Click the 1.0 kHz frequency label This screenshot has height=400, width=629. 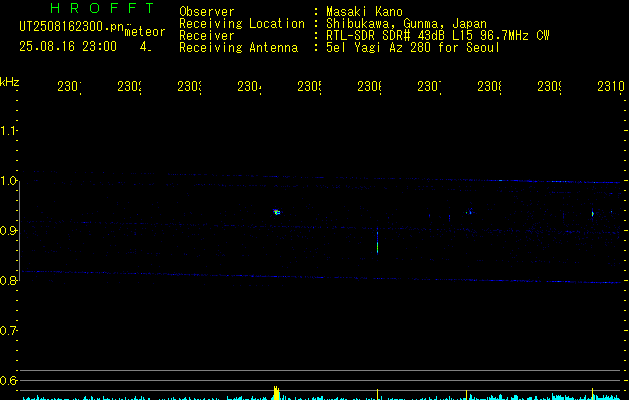[8, 181]
